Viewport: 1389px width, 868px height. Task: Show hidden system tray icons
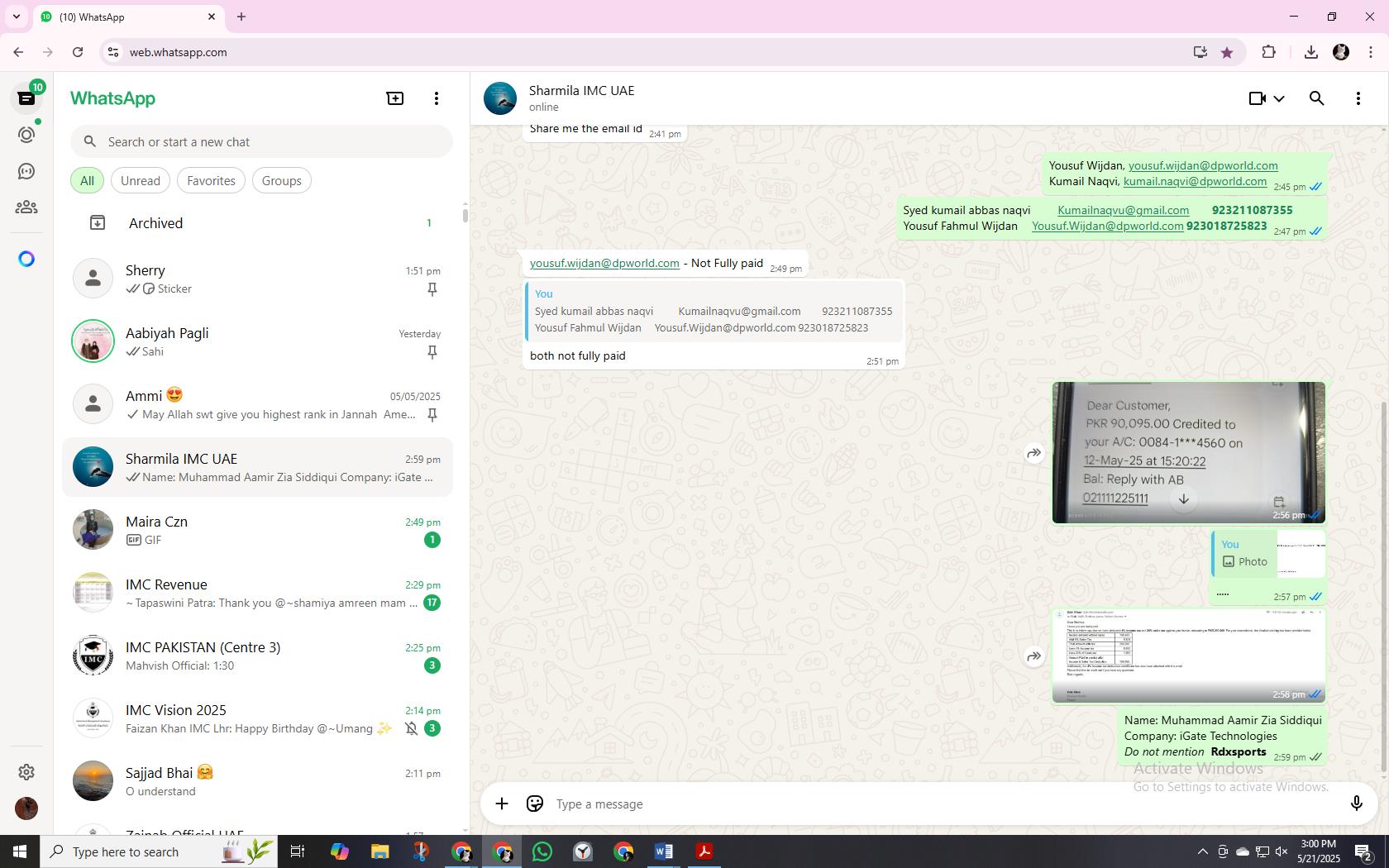[1202, 851]
